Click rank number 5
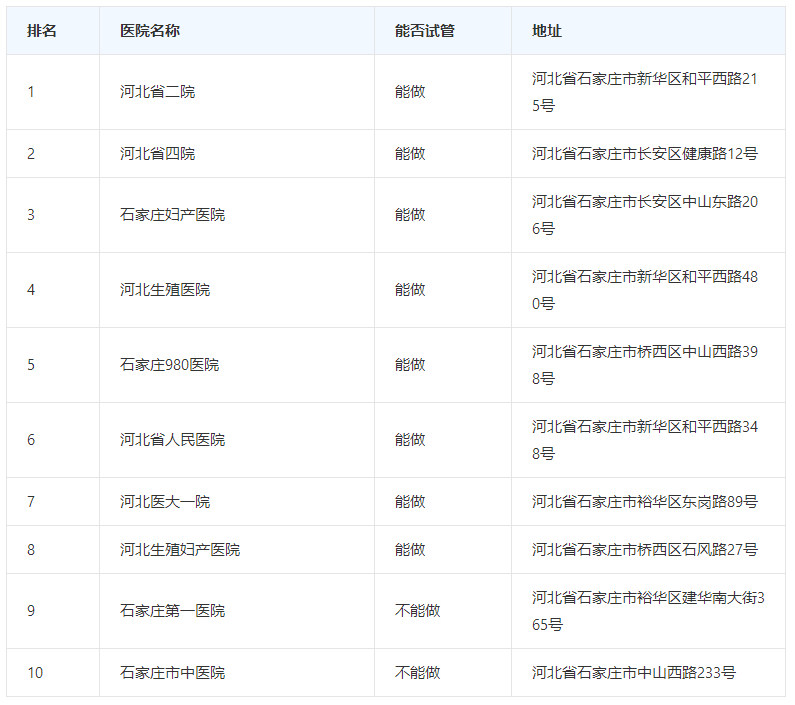Screen dimensions: 795x705 [31, 365]
